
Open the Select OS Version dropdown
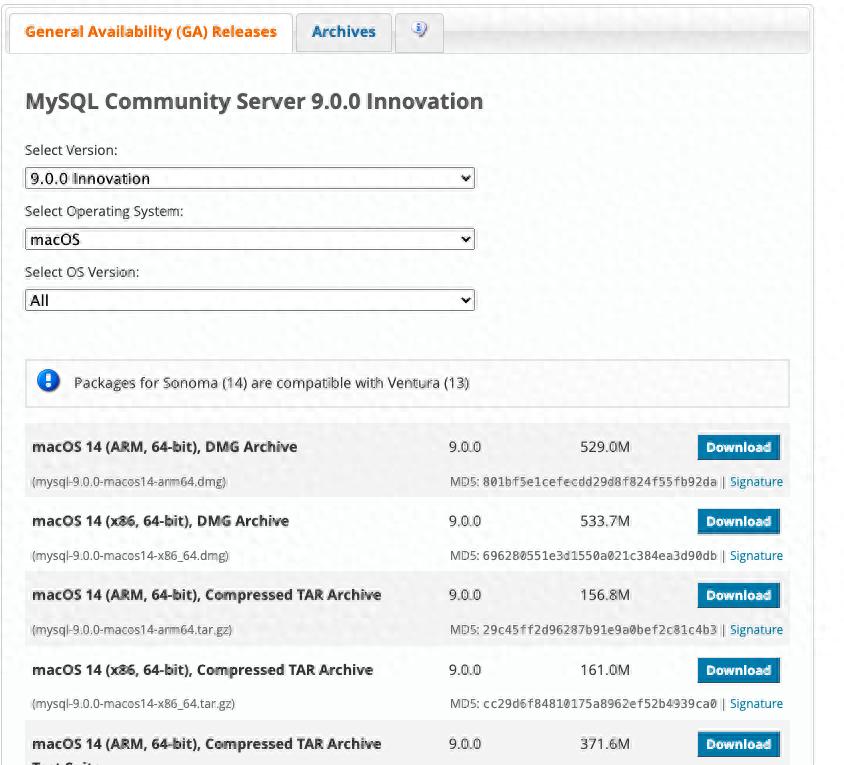point(250,300)
